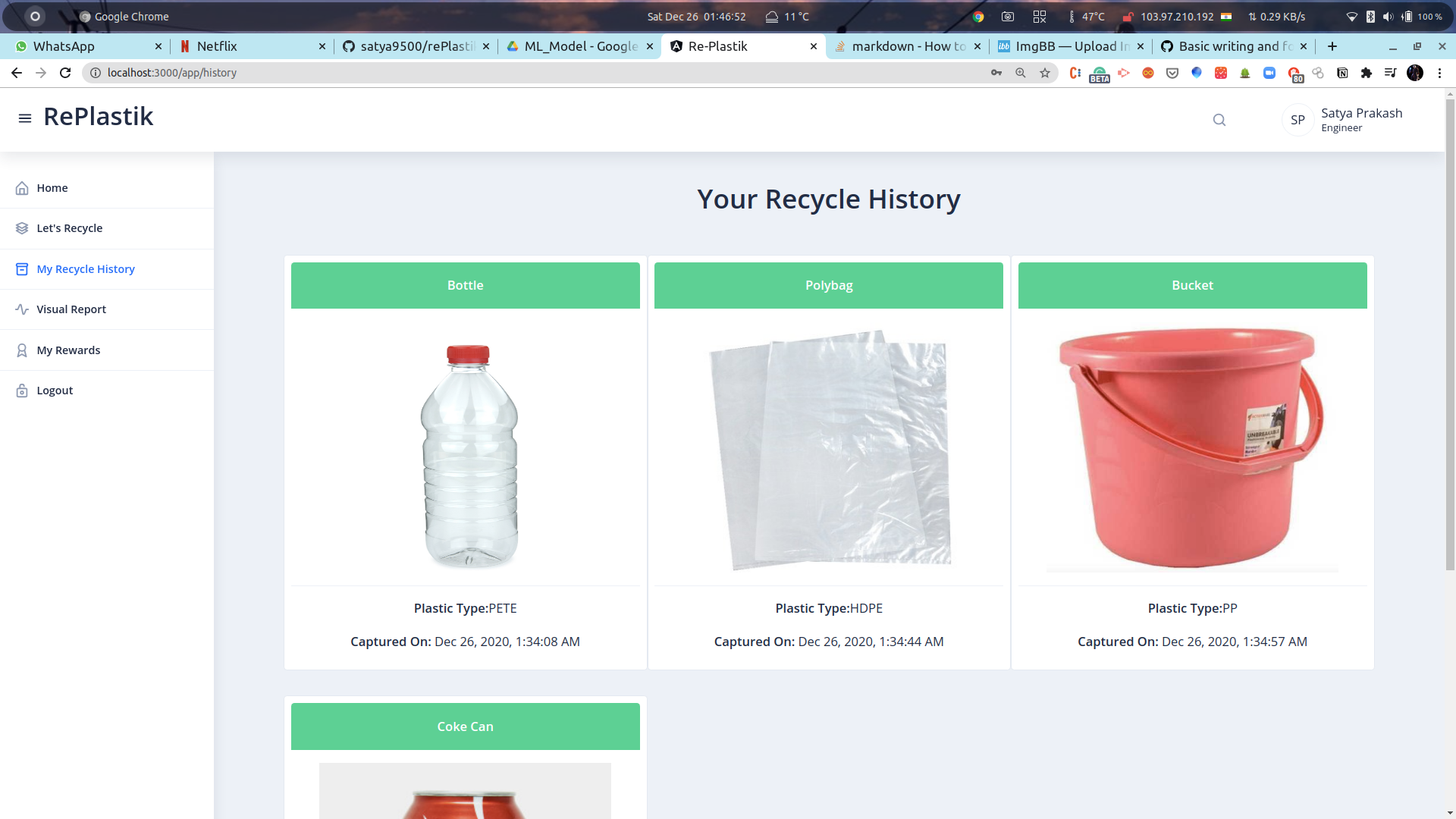The width and height of the screenshot is (1456, 819).
Task: Click Satya Prakash profile name
Action: pyautogui.click(x=1362, y=112)
